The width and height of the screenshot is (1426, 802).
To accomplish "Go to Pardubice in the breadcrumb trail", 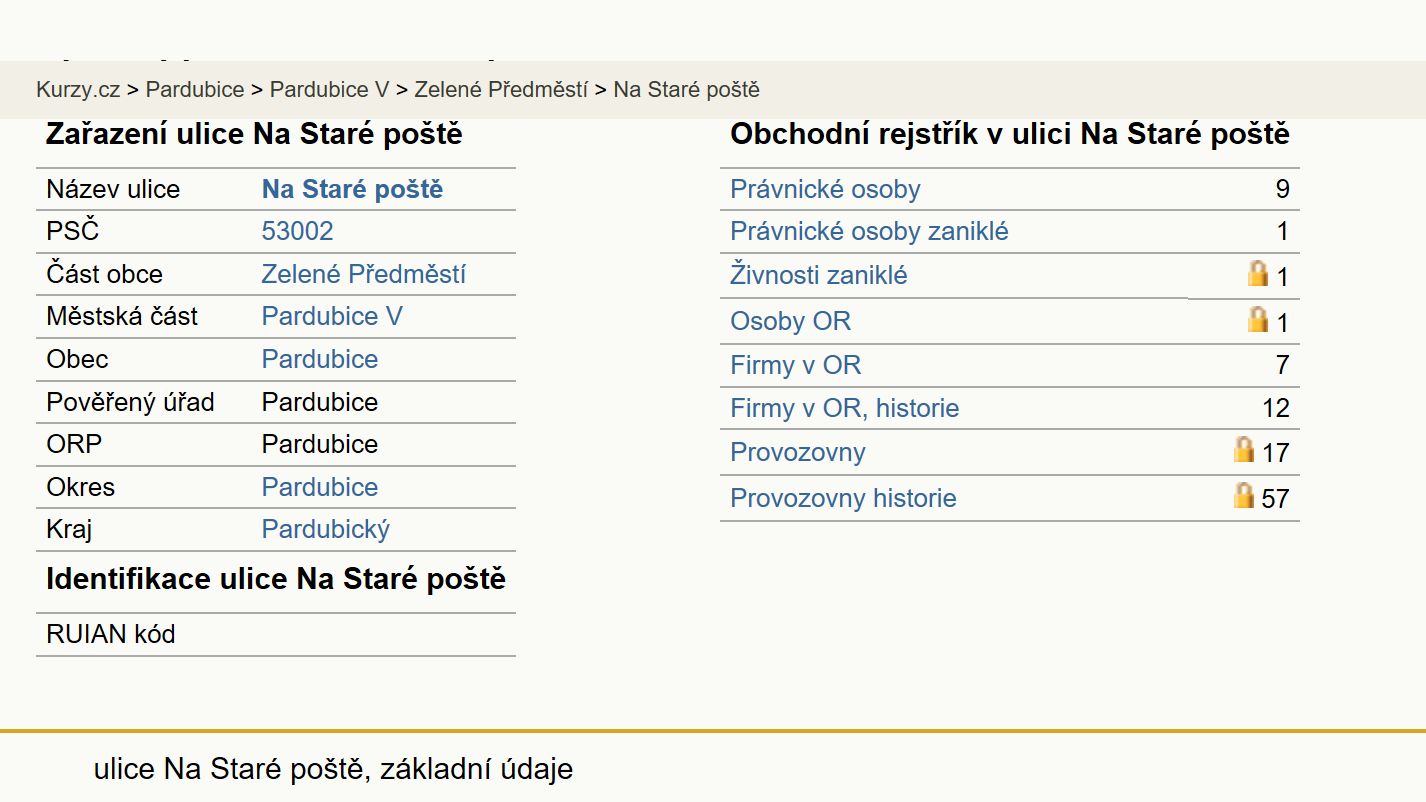I will coord(195,89).
